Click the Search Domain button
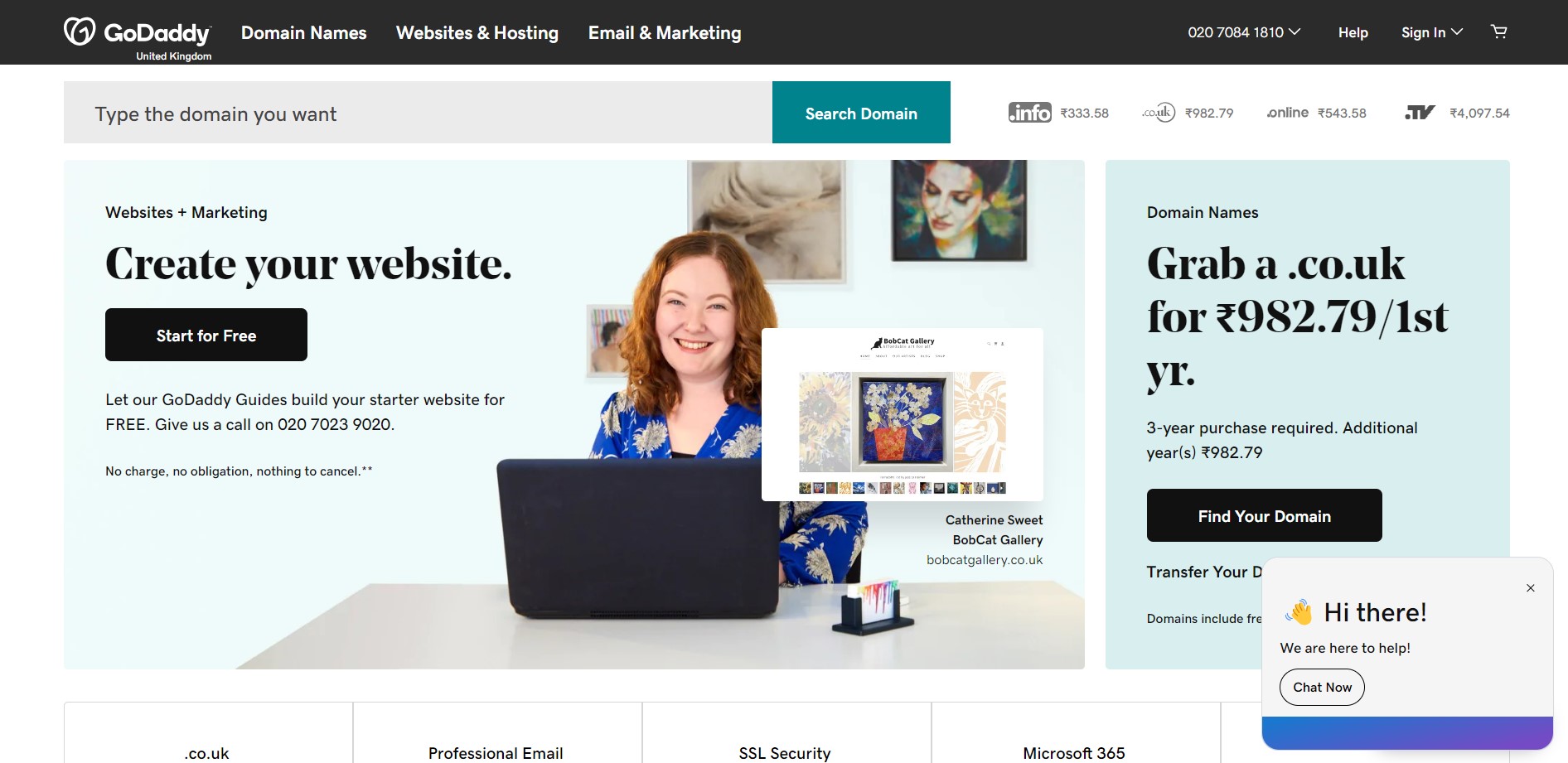Screen dimensions: 1568x763 pos(861,113)
